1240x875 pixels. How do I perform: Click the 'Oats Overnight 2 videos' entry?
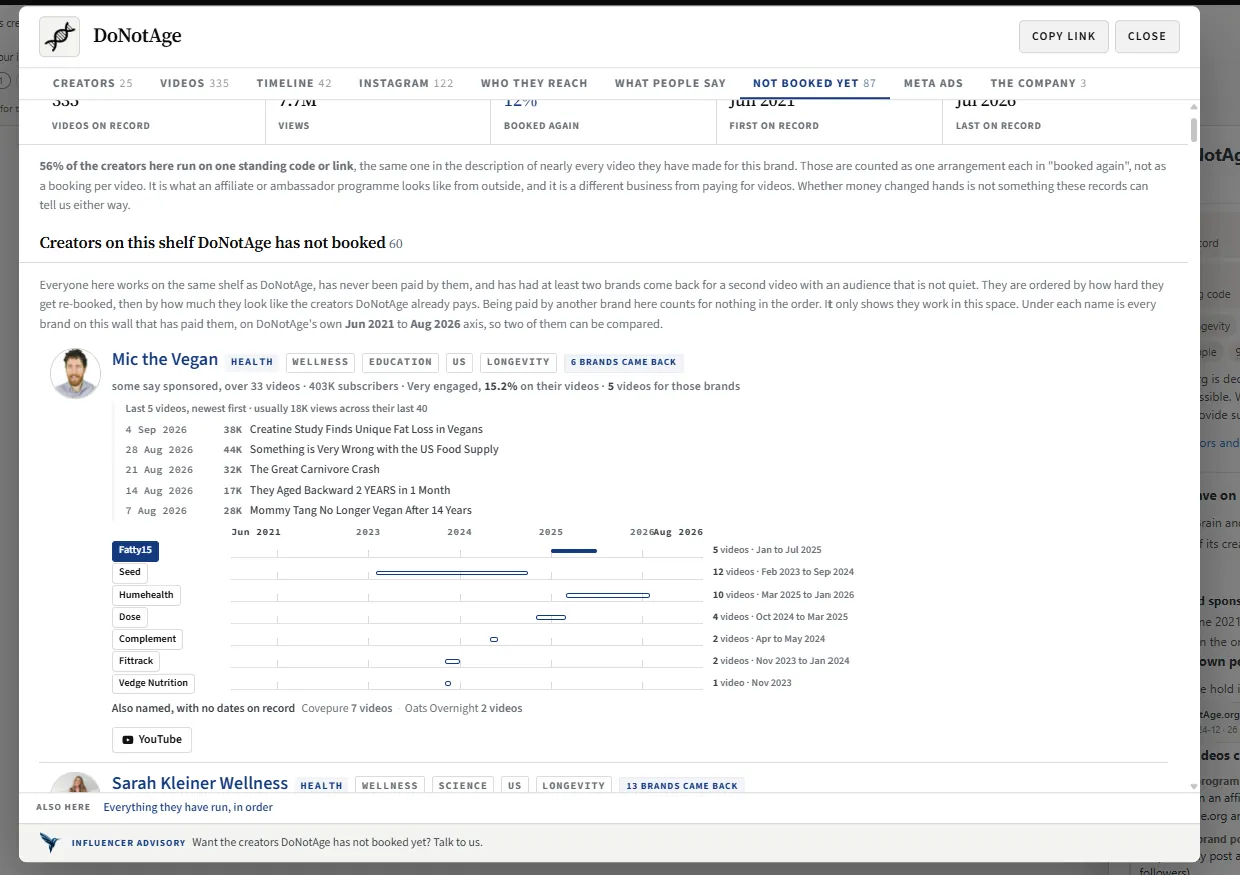[x=463, y=708]
